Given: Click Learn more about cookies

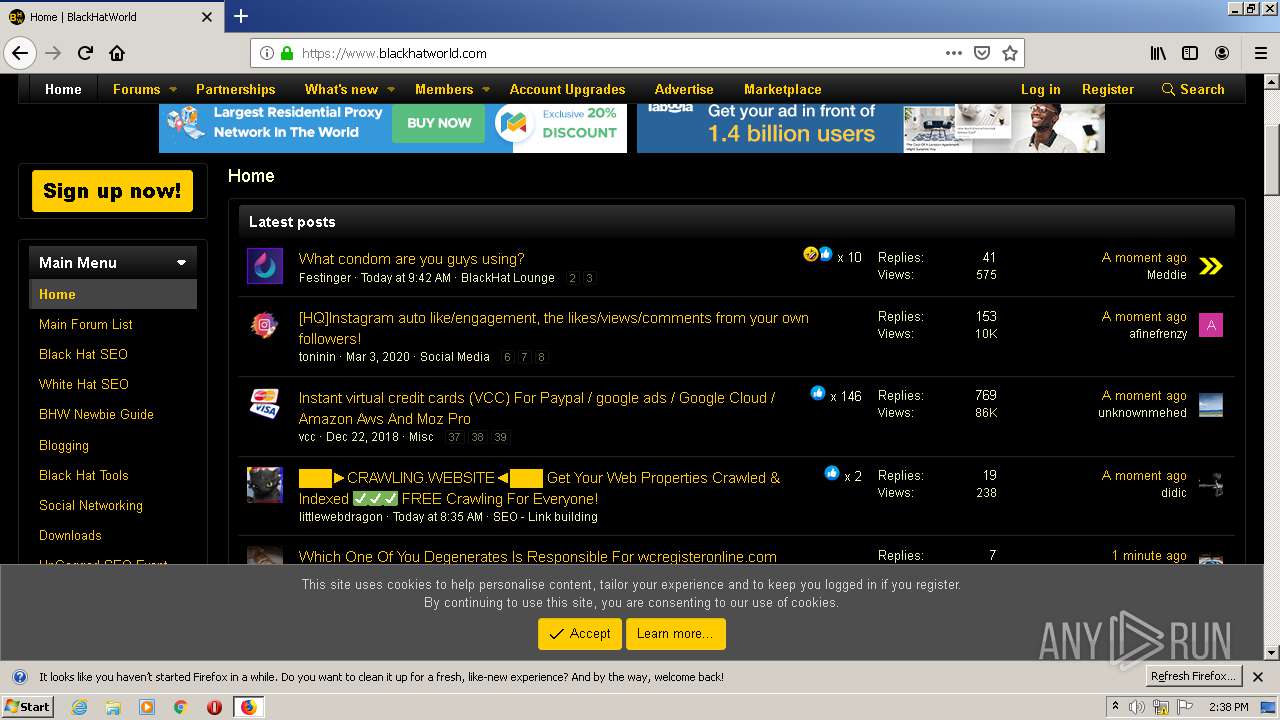Looking at the screenshot, I should (675, 634).
